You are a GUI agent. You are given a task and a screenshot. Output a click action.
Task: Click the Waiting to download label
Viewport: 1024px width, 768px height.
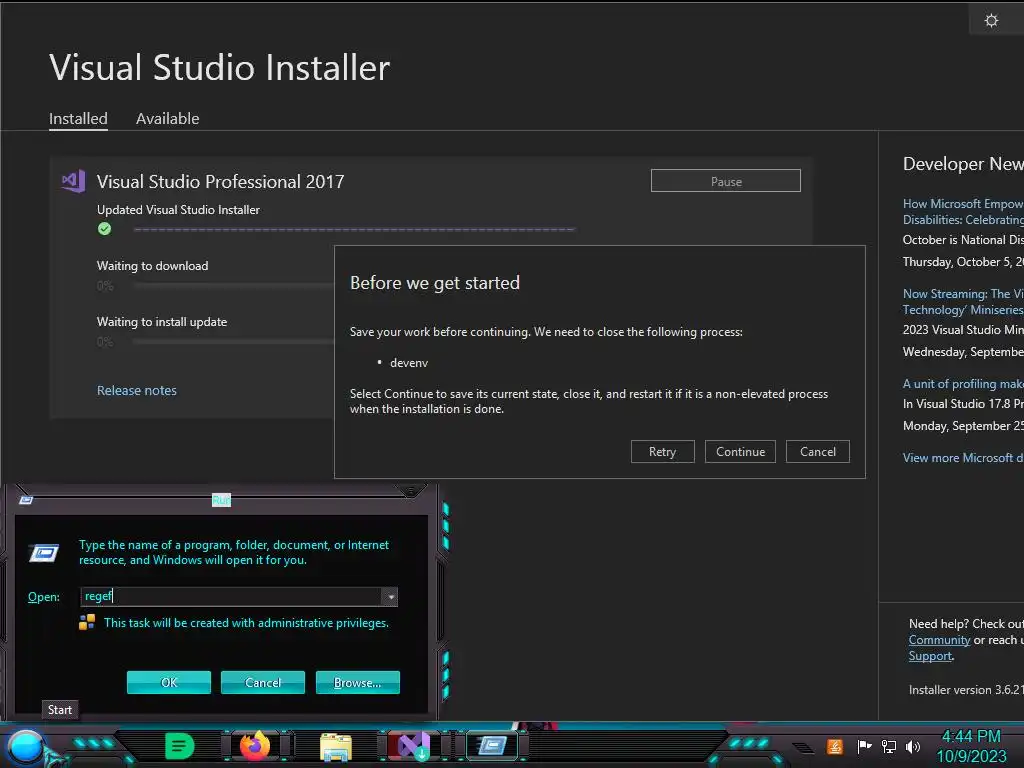[152, 266]
